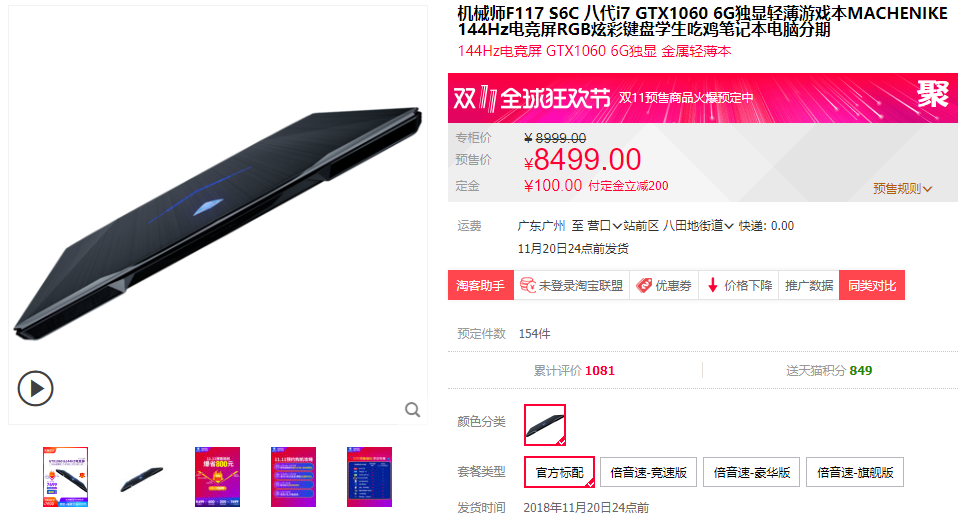The width and height of the screenshot is (967, 521).
Task: Open the 淘客助手 tab
Action: pos(480,285)
